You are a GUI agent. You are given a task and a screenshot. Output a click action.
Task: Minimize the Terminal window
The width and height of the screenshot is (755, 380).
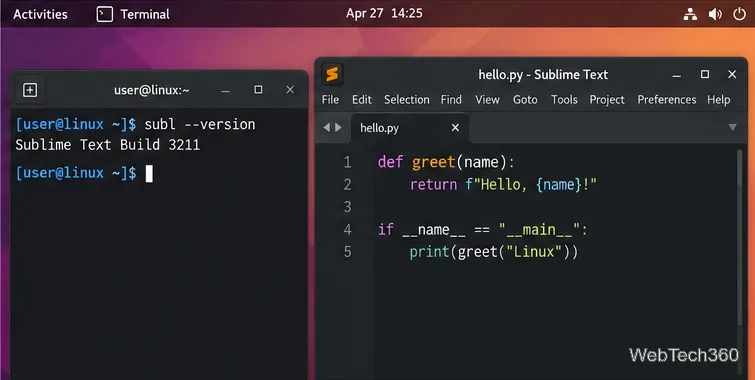point(225,90)
